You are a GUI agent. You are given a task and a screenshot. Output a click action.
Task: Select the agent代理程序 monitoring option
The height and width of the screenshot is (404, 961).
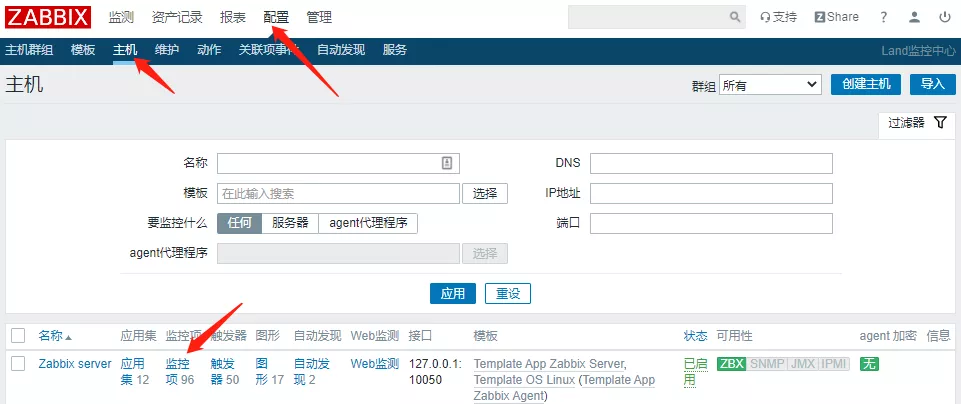(368, 223)
